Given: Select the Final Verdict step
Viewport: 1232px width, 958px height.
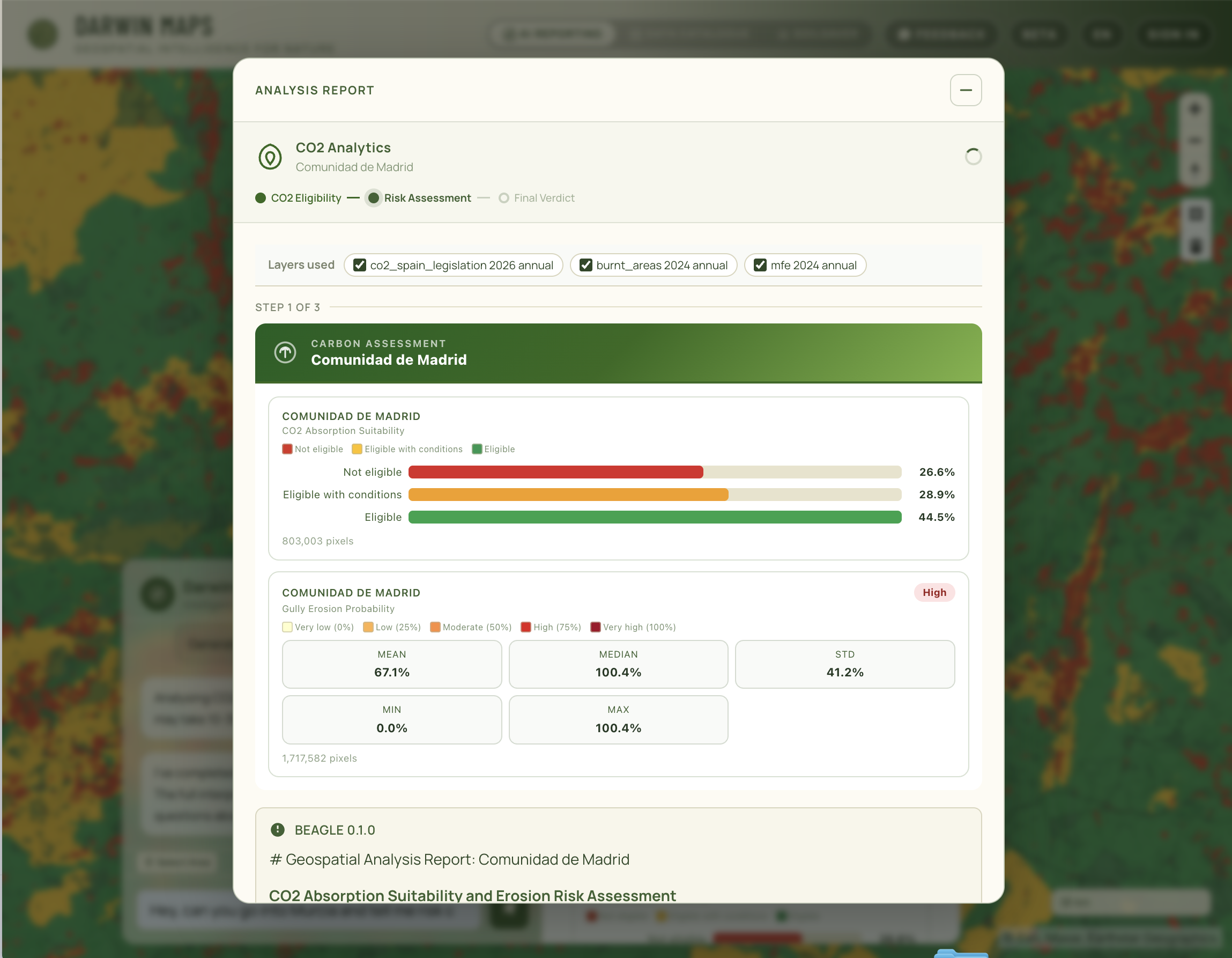Looking at the screenshot, I should pos(537,198).
